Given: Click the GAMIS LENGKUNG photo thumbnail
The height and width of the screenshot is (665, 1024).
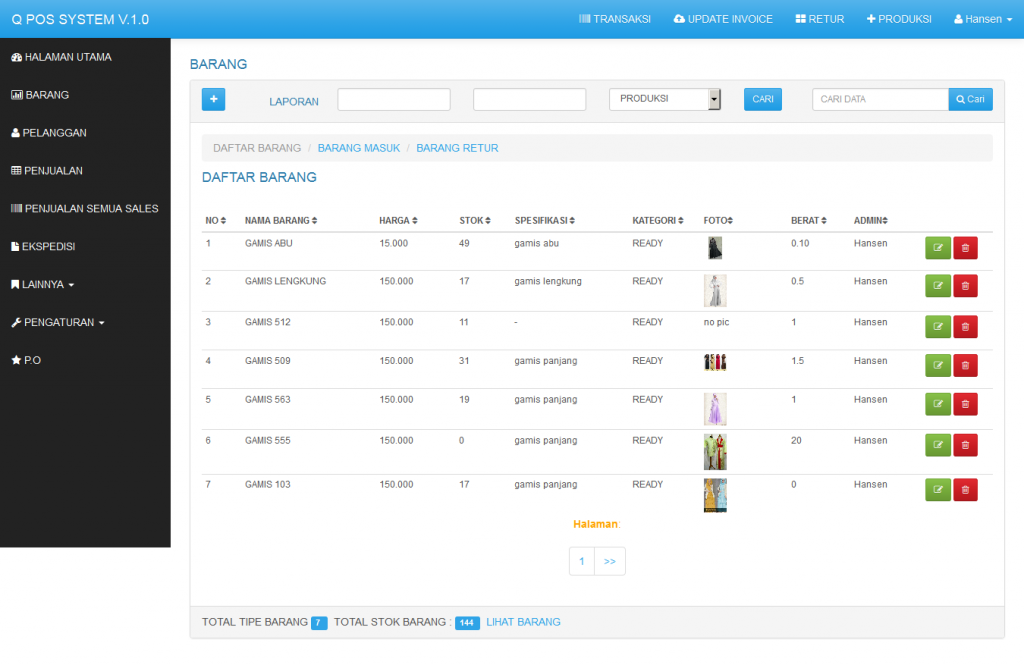Looking at the screenshot, I should tap(714, 290).
